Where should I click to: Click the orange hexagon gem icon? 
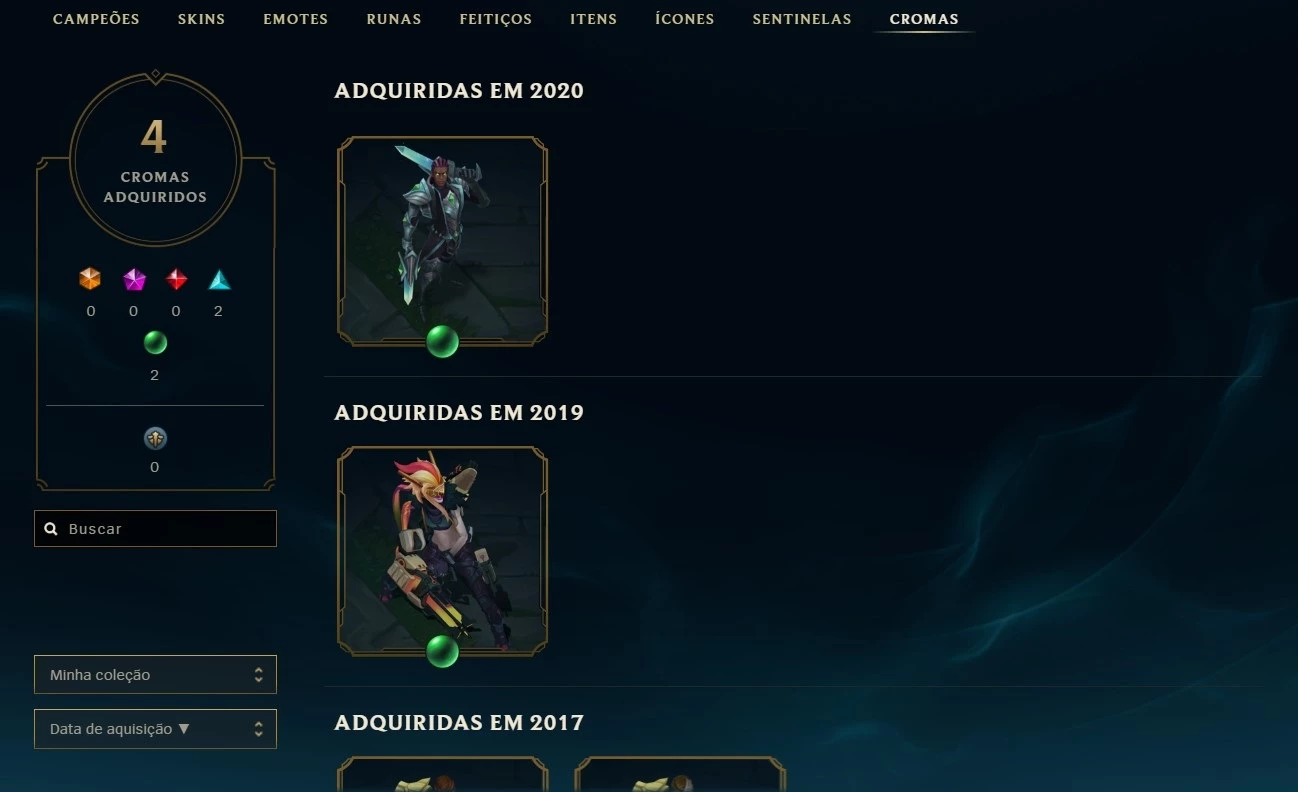[x=90, y=279]
